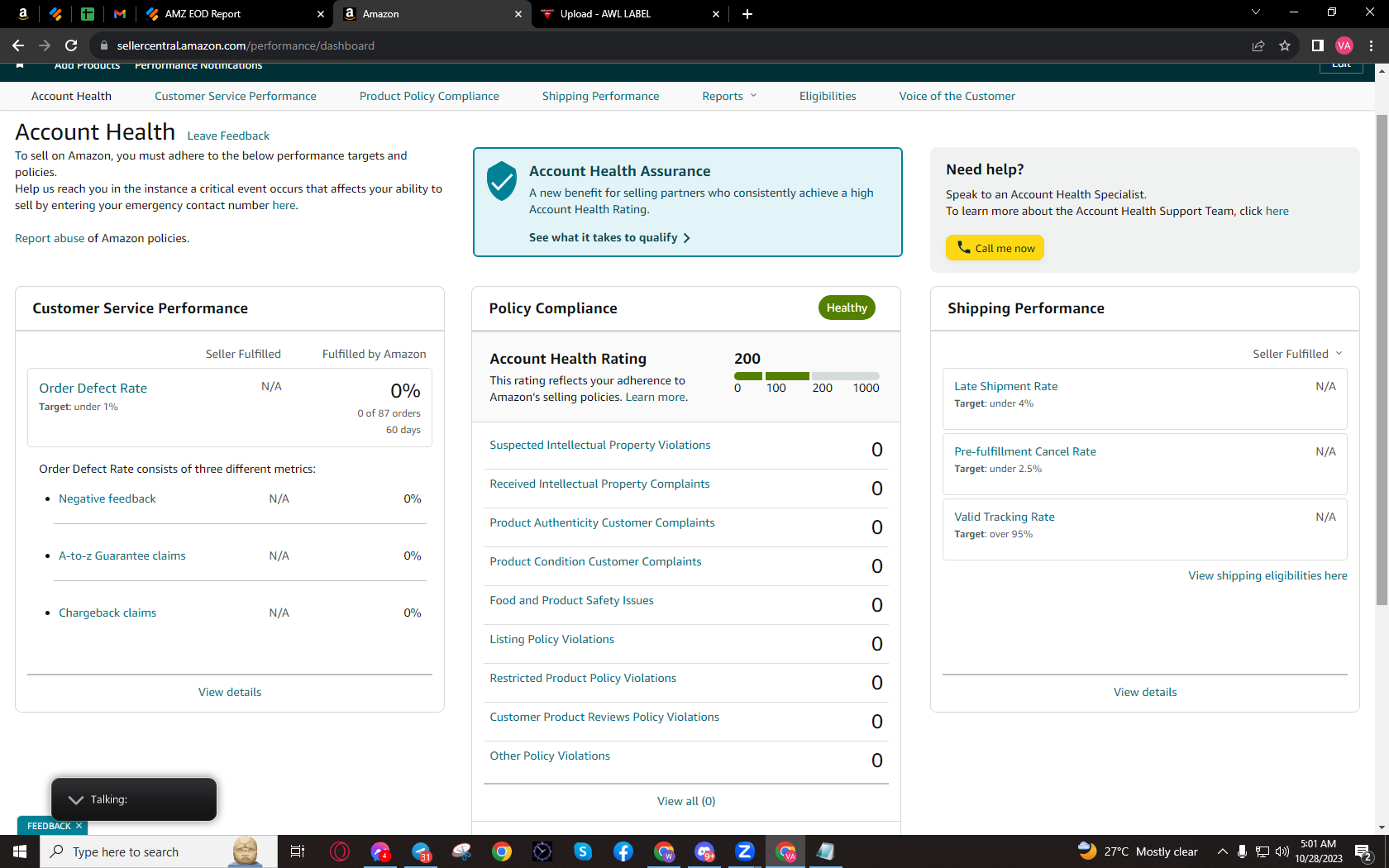
Task: Select the Account Health tab
Action: (x=71, y=96)
